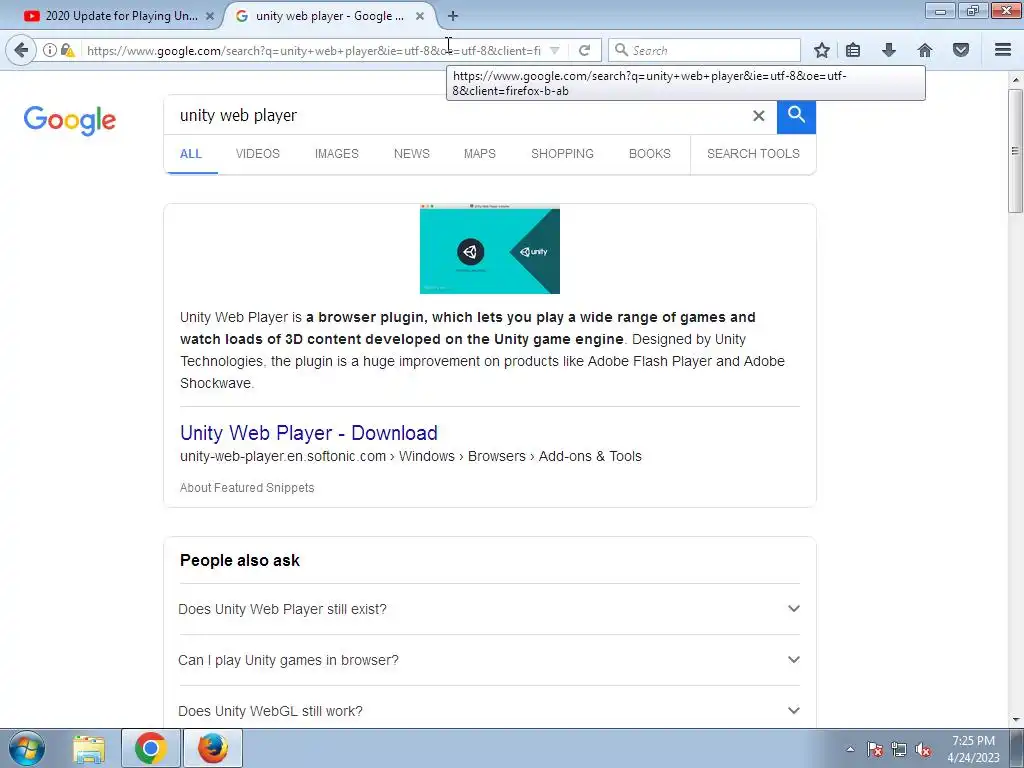Show bookmarks list icon

pos(853,50)
